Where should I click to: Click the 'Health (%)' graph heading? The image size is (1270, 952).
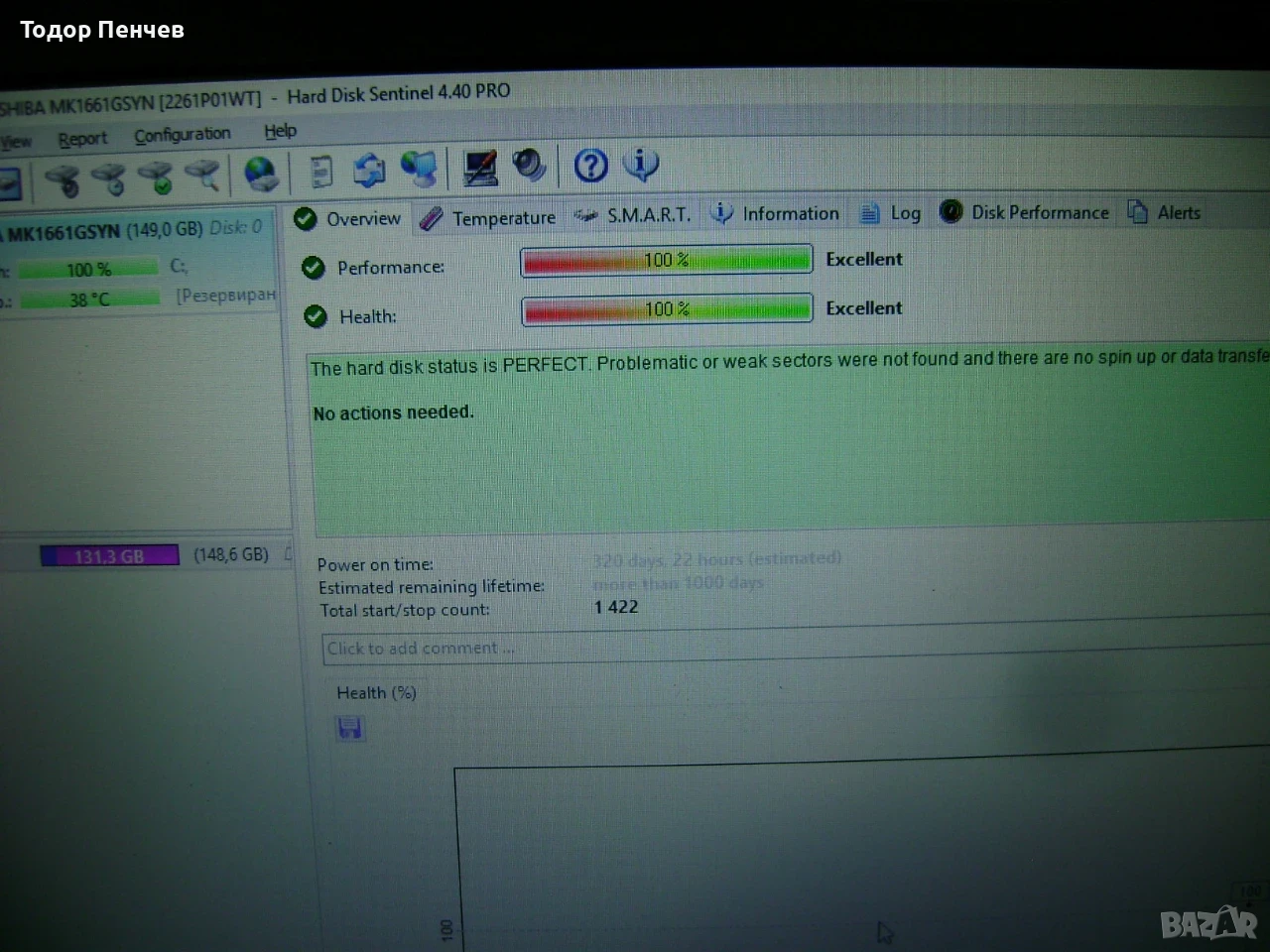pos(376,692)
